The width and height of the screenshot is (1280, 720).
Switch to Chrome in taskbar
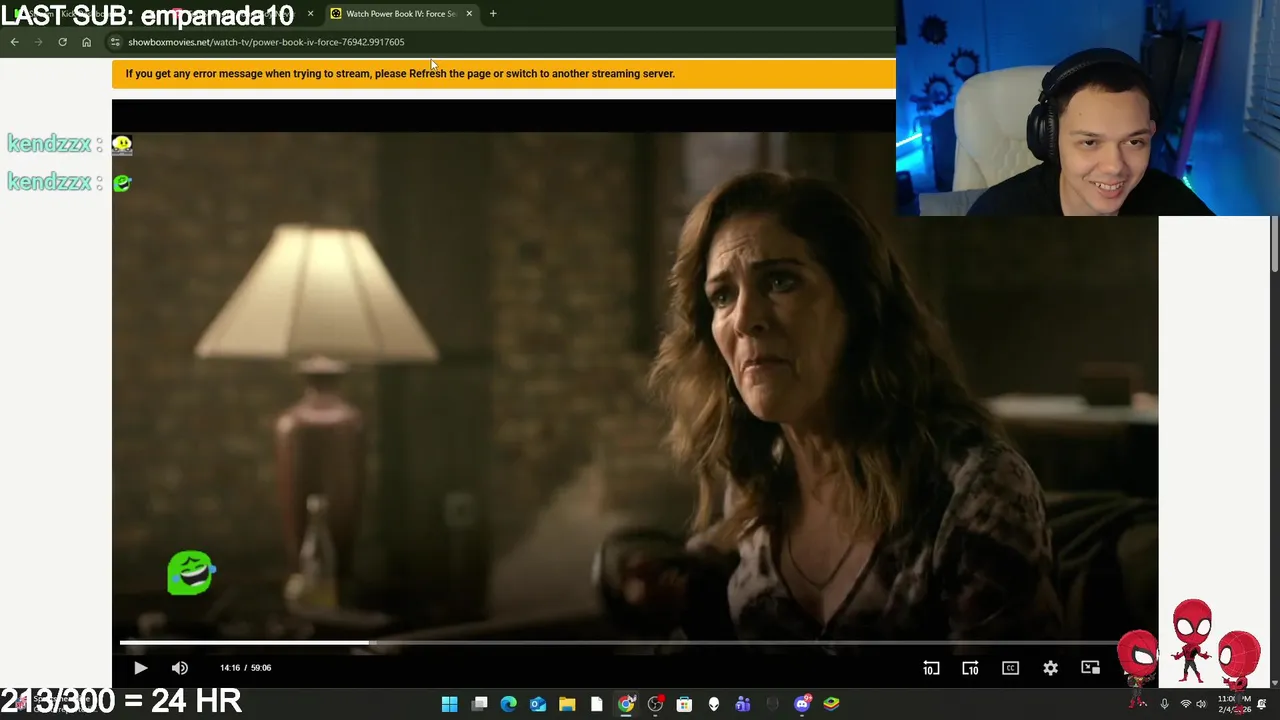pos(626,704)
